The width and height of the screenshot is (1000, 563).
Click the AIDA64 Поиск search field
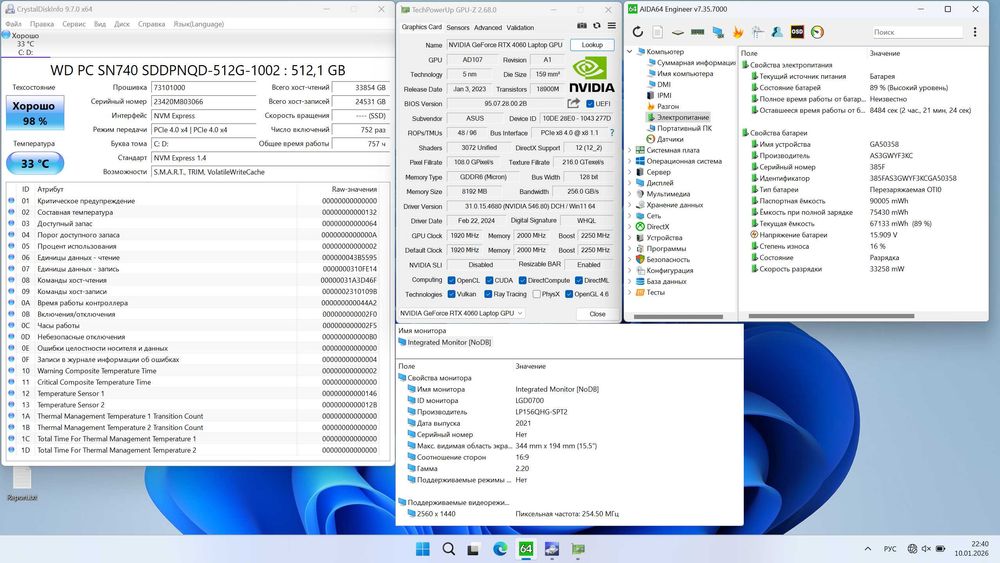tap(917, 32)
